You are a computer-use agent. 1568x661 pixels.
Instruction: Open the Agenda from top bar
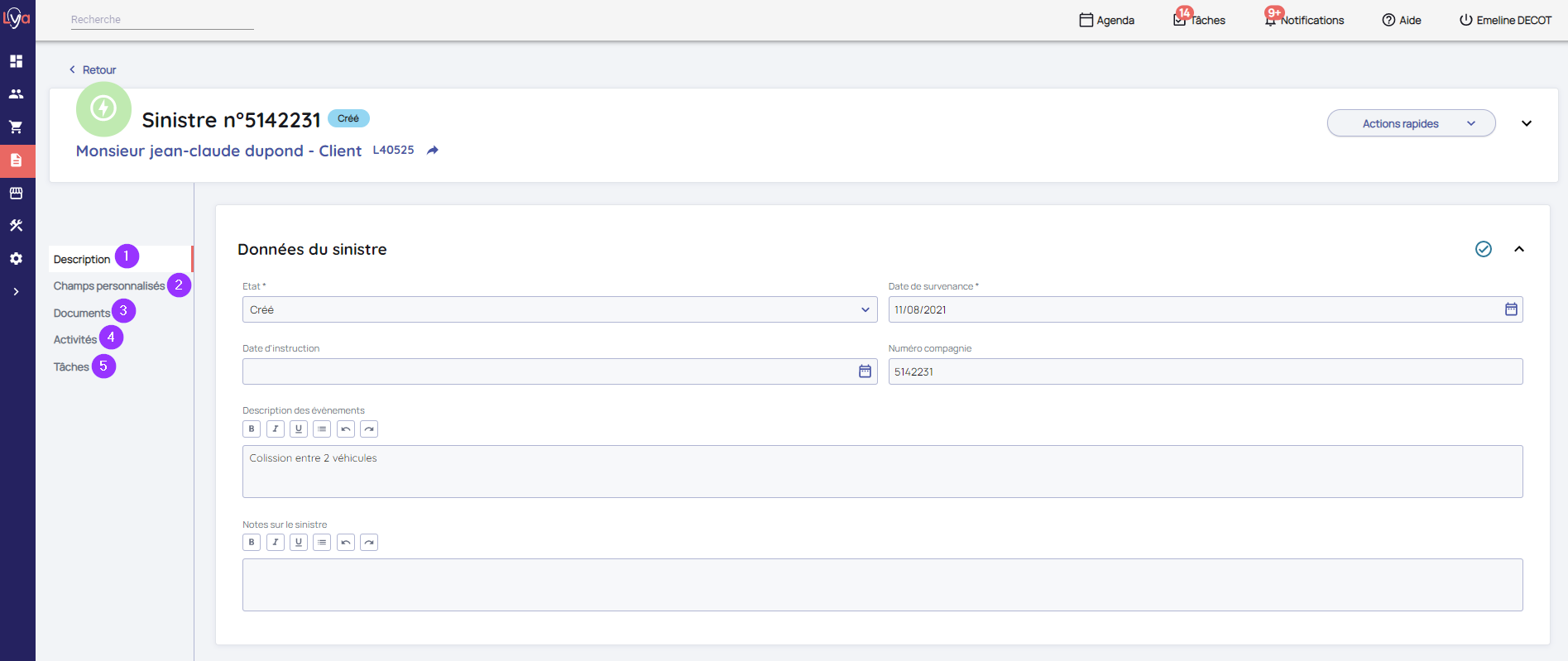point(1106,20)
